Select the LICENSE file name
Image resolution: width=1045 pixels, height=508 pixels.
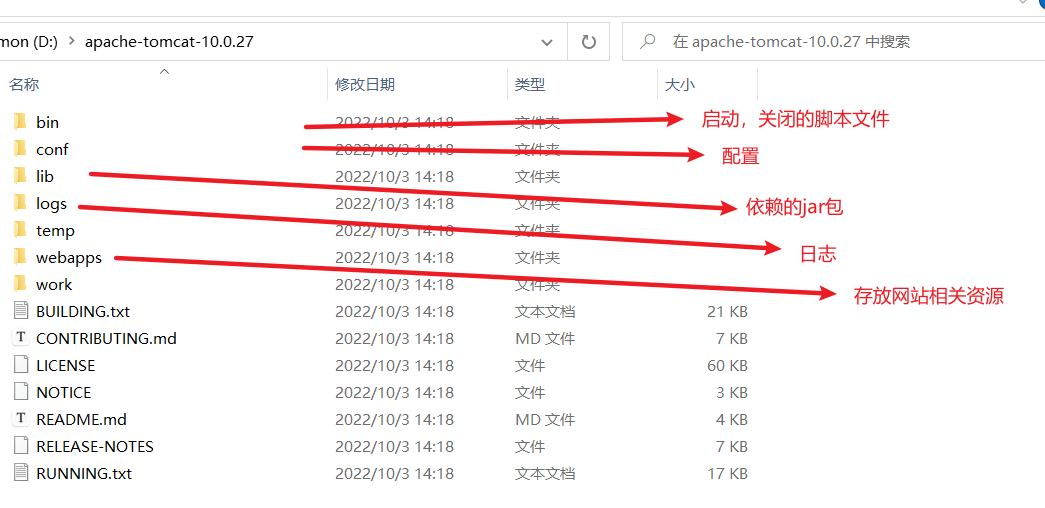point(65,365)
